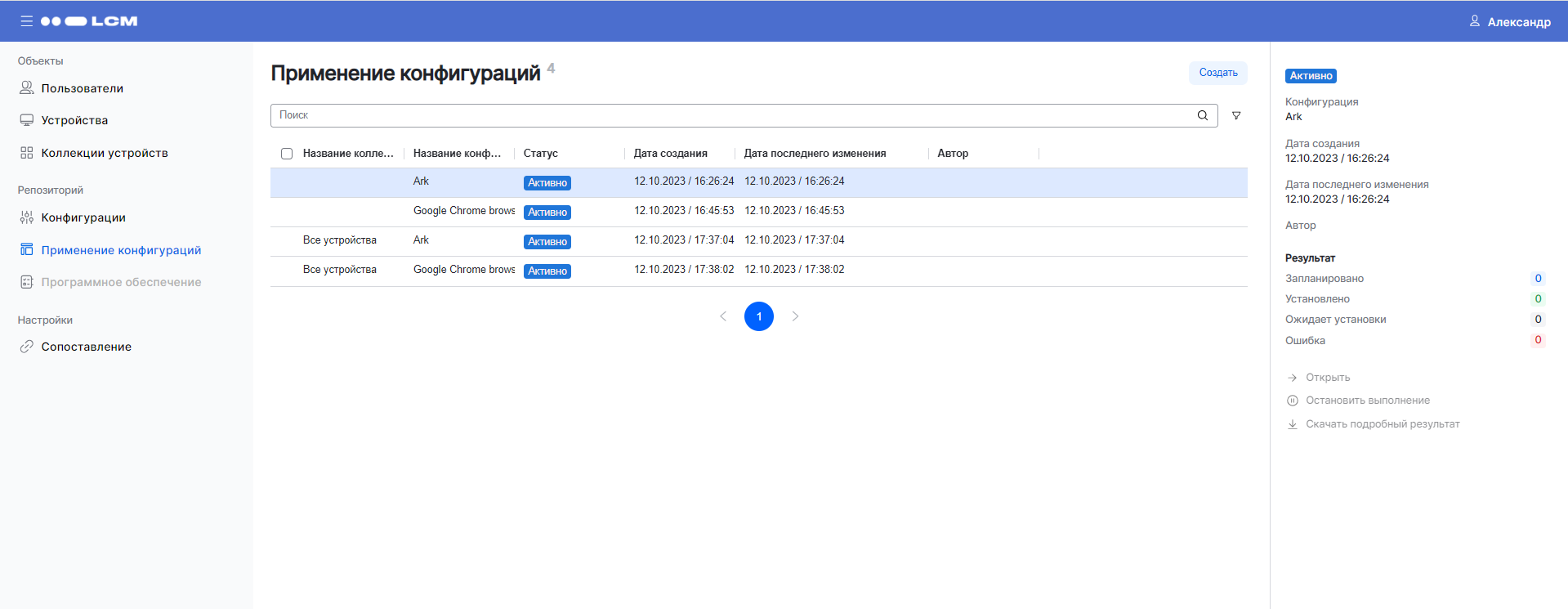The height and width of the screenshot is (609, 1568).
Task: Go to next page with right chevron
Action: coord(795,316)
